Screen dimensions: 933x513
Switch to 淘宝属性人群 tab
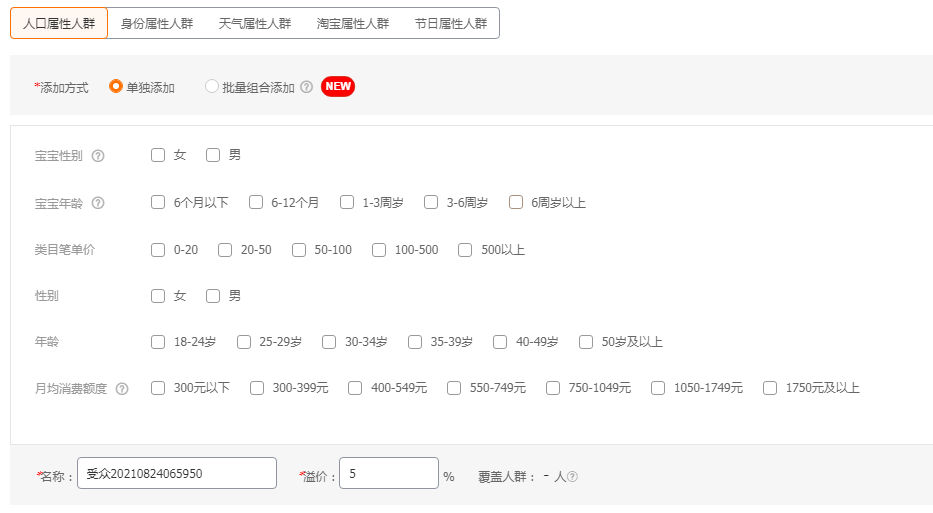point(353,23)
